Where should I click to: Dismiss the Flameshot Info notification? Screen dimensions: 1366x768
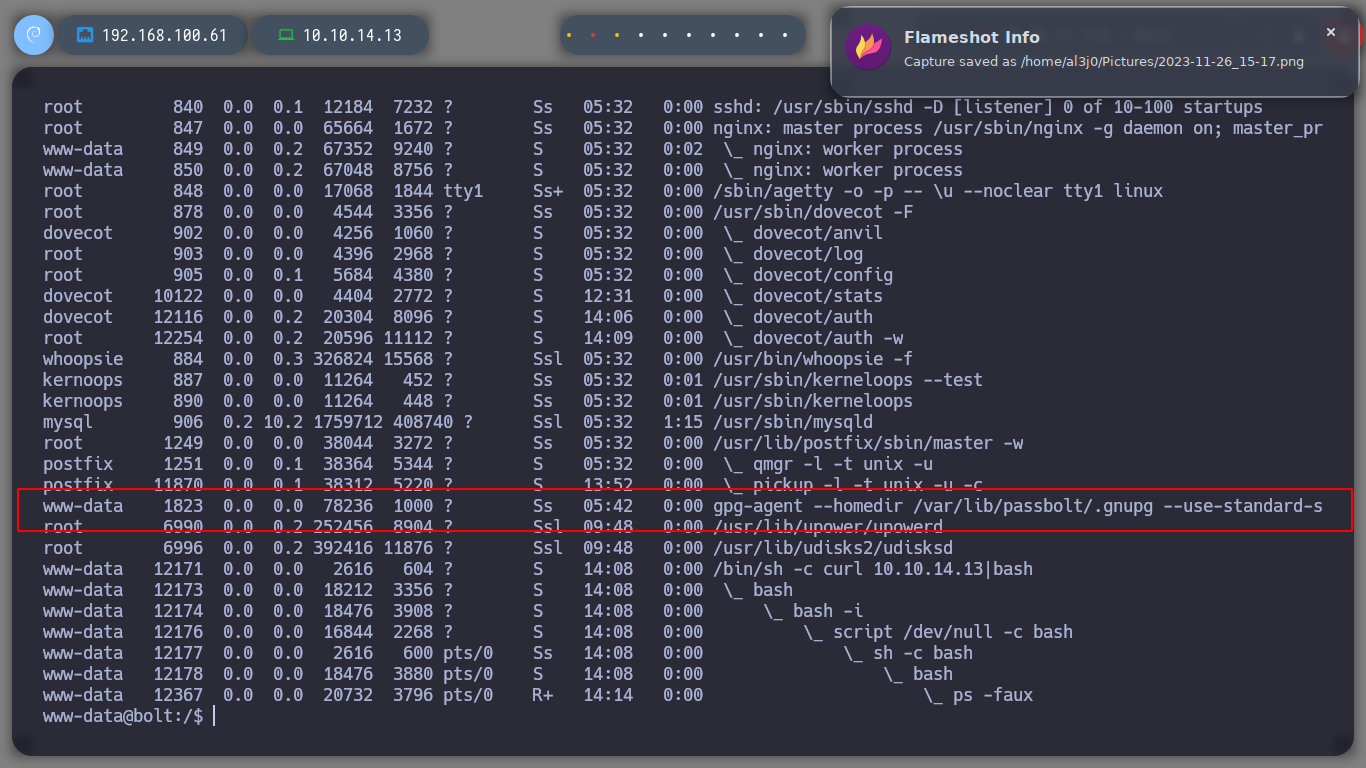click(1331, 32)
